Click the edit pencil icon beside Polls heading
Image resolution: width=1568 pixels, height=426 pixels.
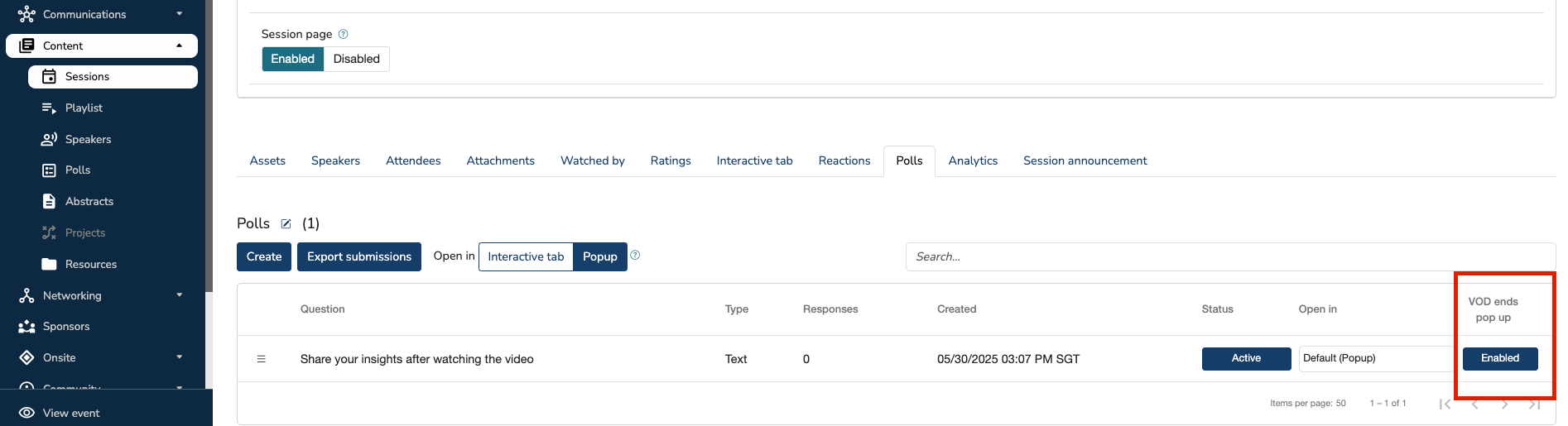286,224
